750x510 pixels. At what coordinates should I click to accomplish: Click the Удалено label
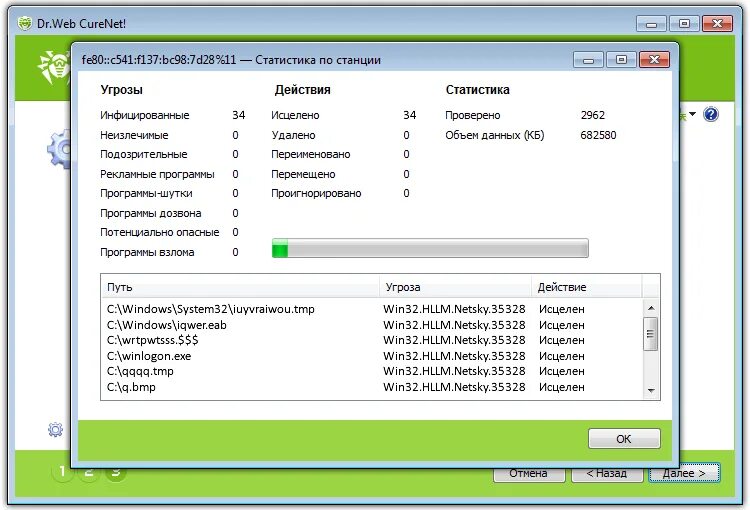click(293, 135)
